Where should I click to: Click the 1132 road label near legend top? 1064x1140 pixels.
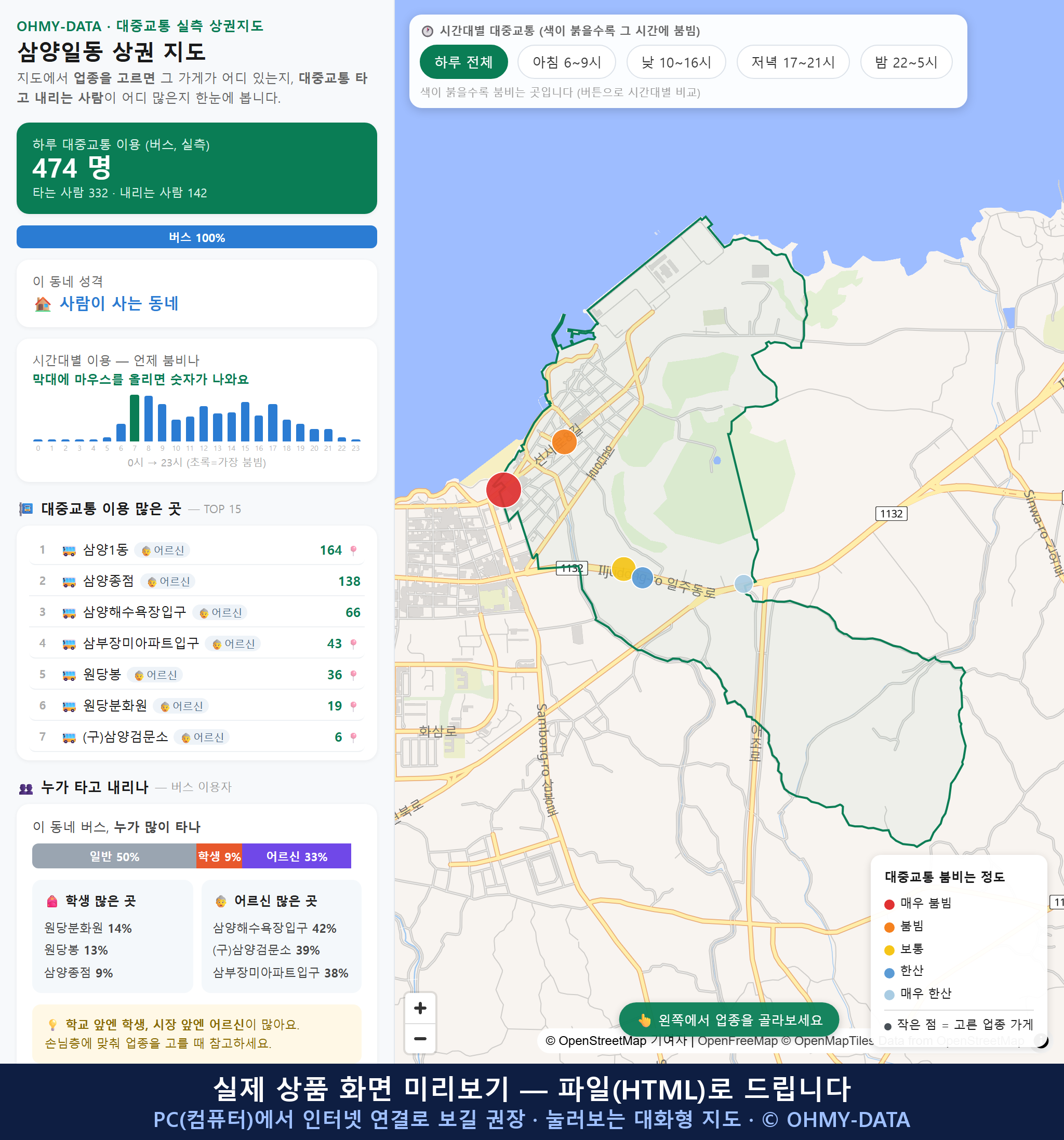point(891,514)
